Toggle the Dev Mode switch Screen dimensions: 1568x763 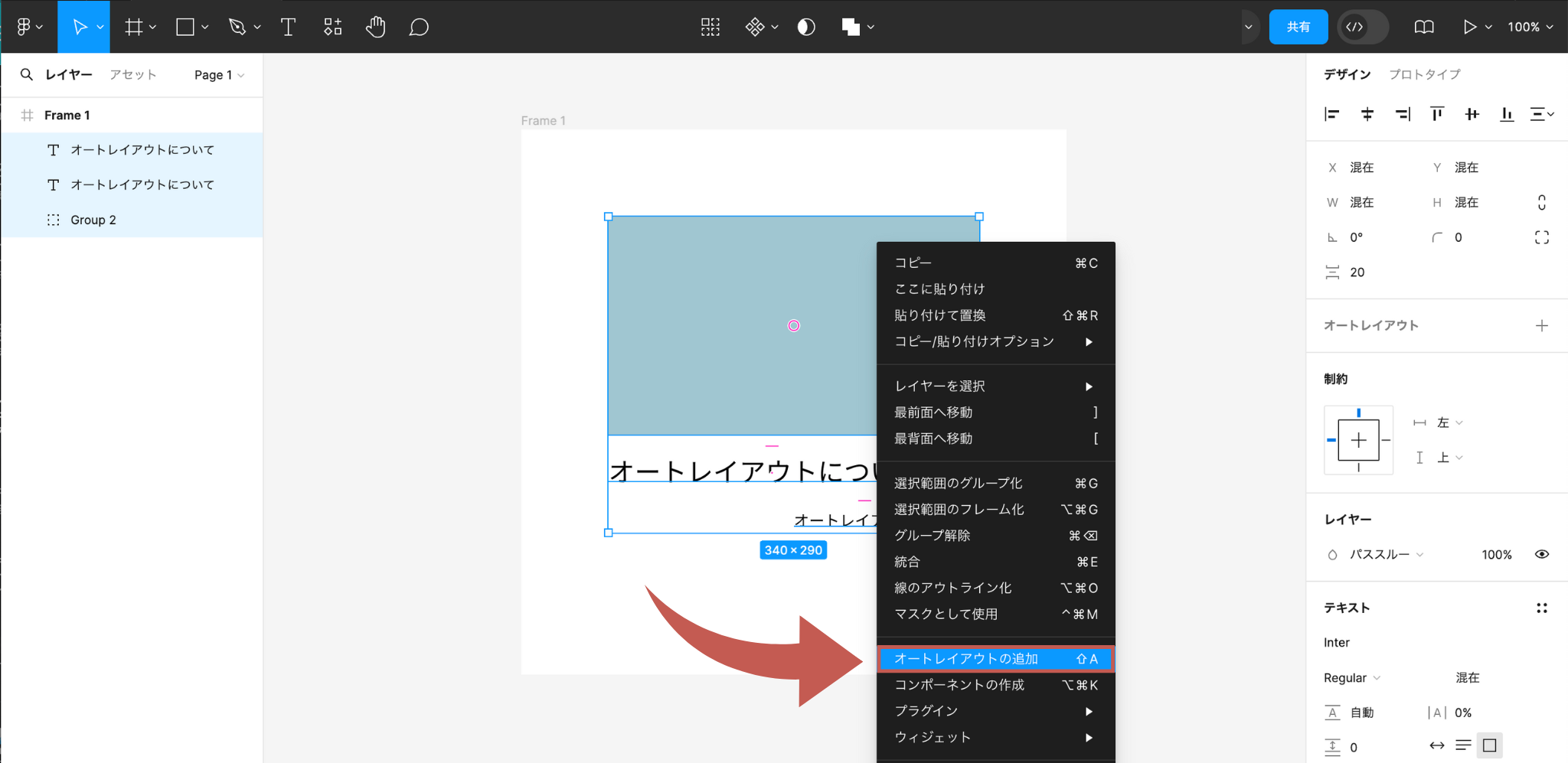[x=1363, y=27]
